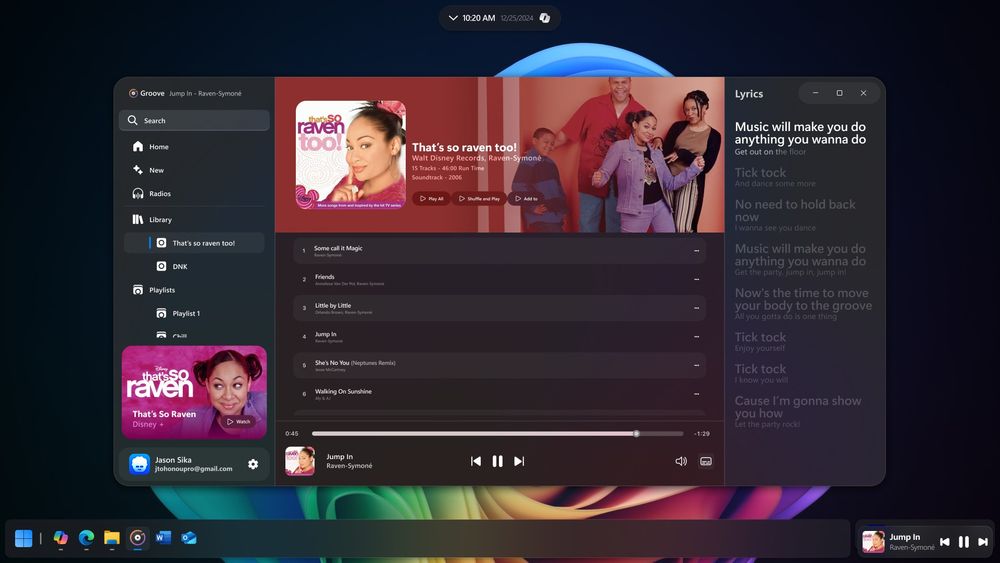Pause playback from the taskbar media widget

click(x=964, y=541)
